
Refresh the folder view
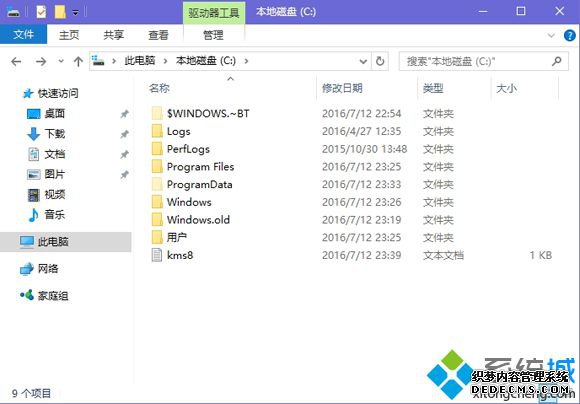click(x=380, y=61)
